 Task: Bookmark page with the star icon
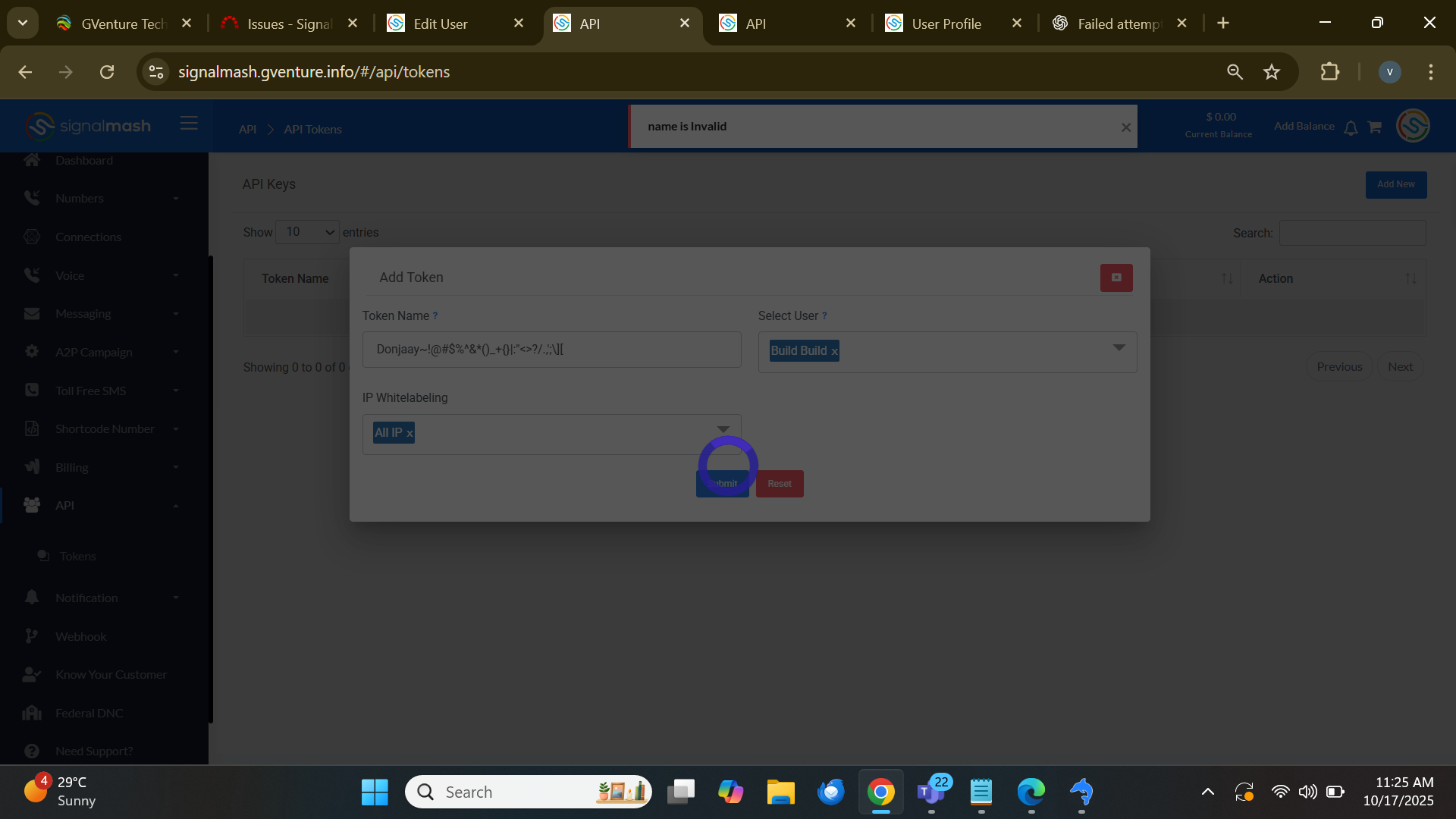[x=1272, y=72]
